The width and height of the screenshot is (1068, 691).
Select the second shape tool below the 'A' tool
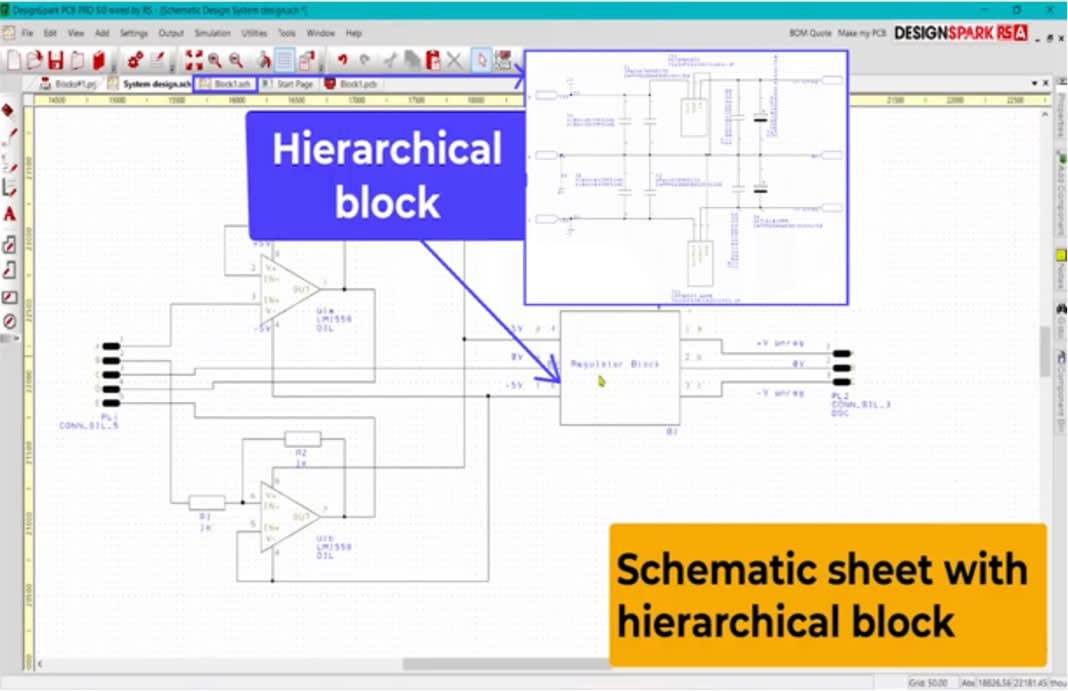[x=10, y=270]
